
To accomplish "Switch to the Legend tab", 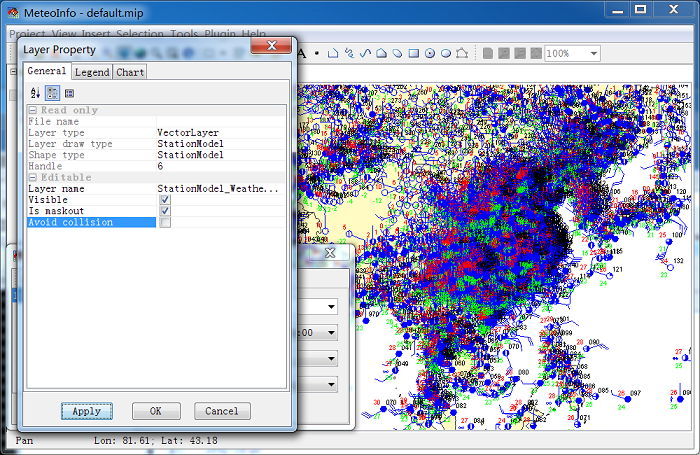I will point(92,72).
